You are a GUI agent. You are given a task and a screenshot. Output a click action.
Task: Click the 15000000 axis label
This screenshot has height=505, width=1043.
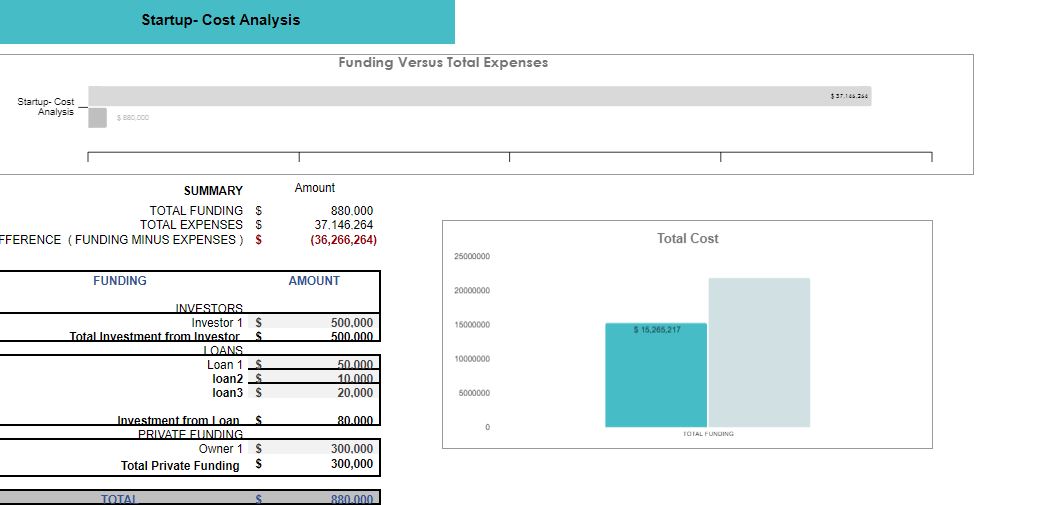tap(472, 325)
